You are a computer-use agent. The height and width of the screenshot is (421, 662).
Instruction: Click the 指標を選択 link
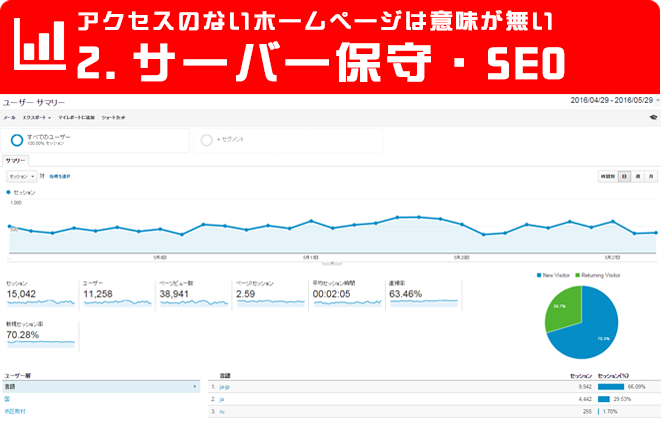tap(58, 176)
